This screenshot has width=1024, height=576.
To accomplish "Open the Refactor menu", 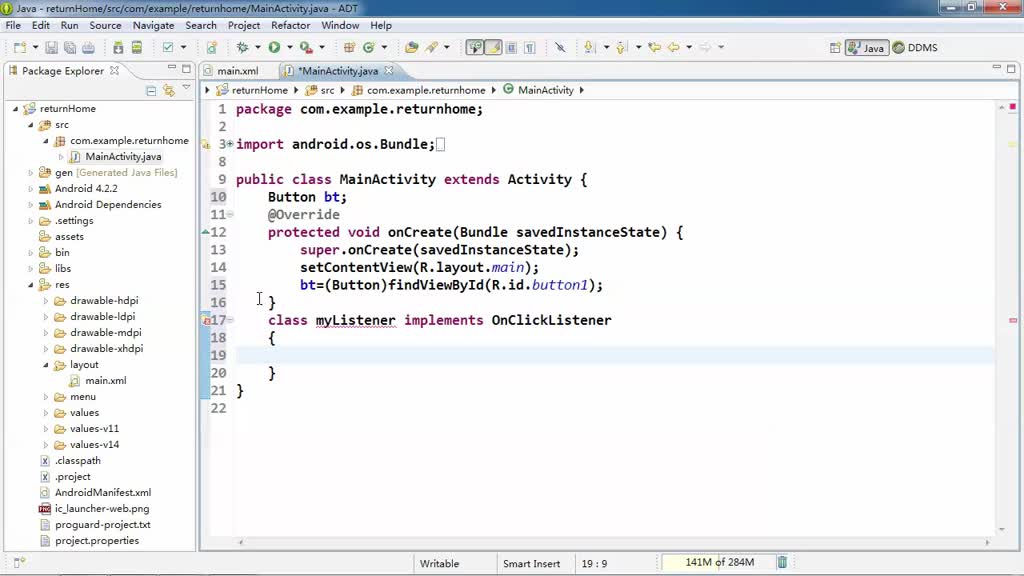I will point(291,25).
